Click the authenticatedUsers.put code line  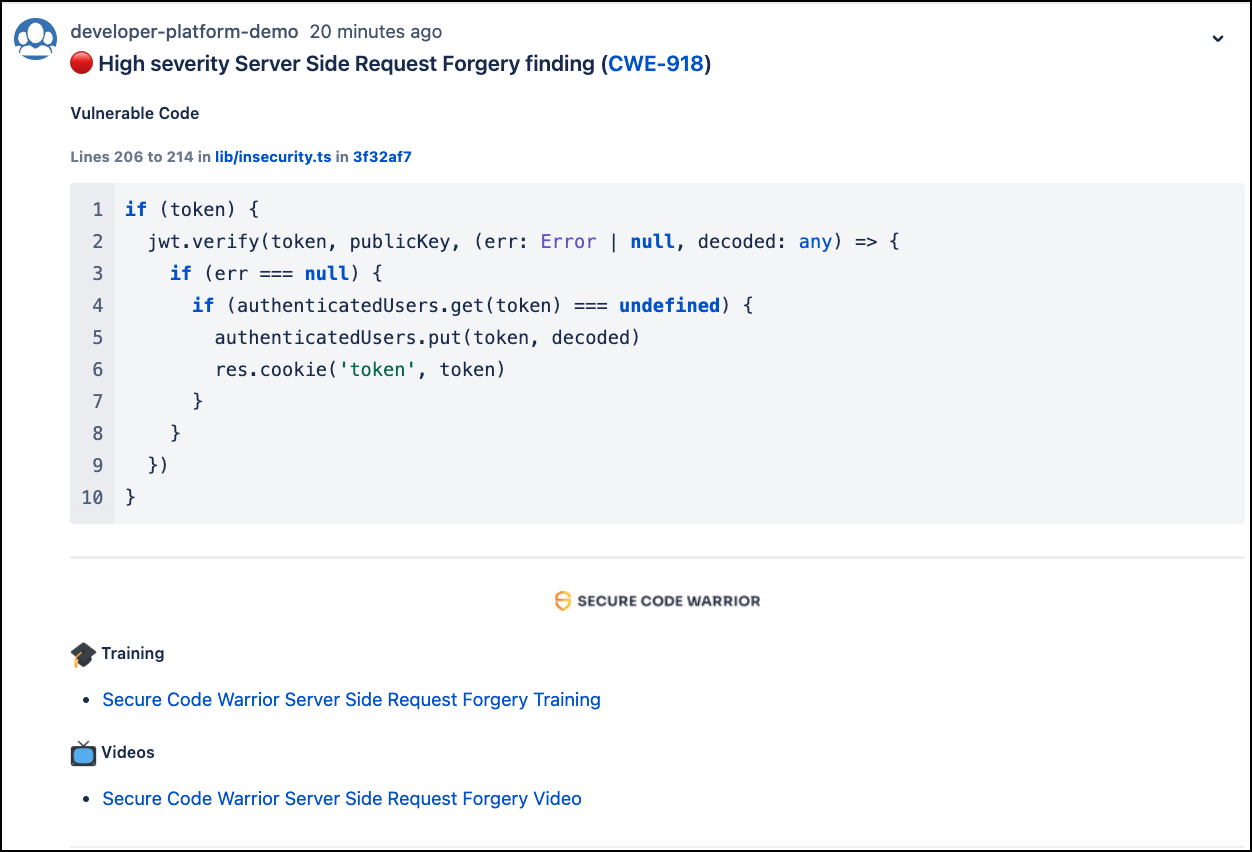coord(427,338)
